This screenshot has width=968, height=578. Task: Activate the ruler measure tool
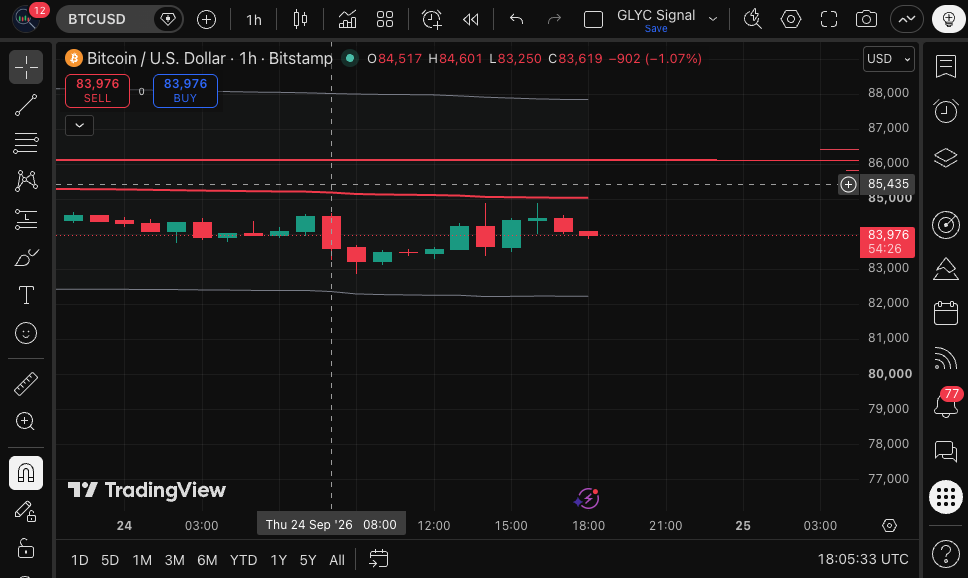[26, 383]
